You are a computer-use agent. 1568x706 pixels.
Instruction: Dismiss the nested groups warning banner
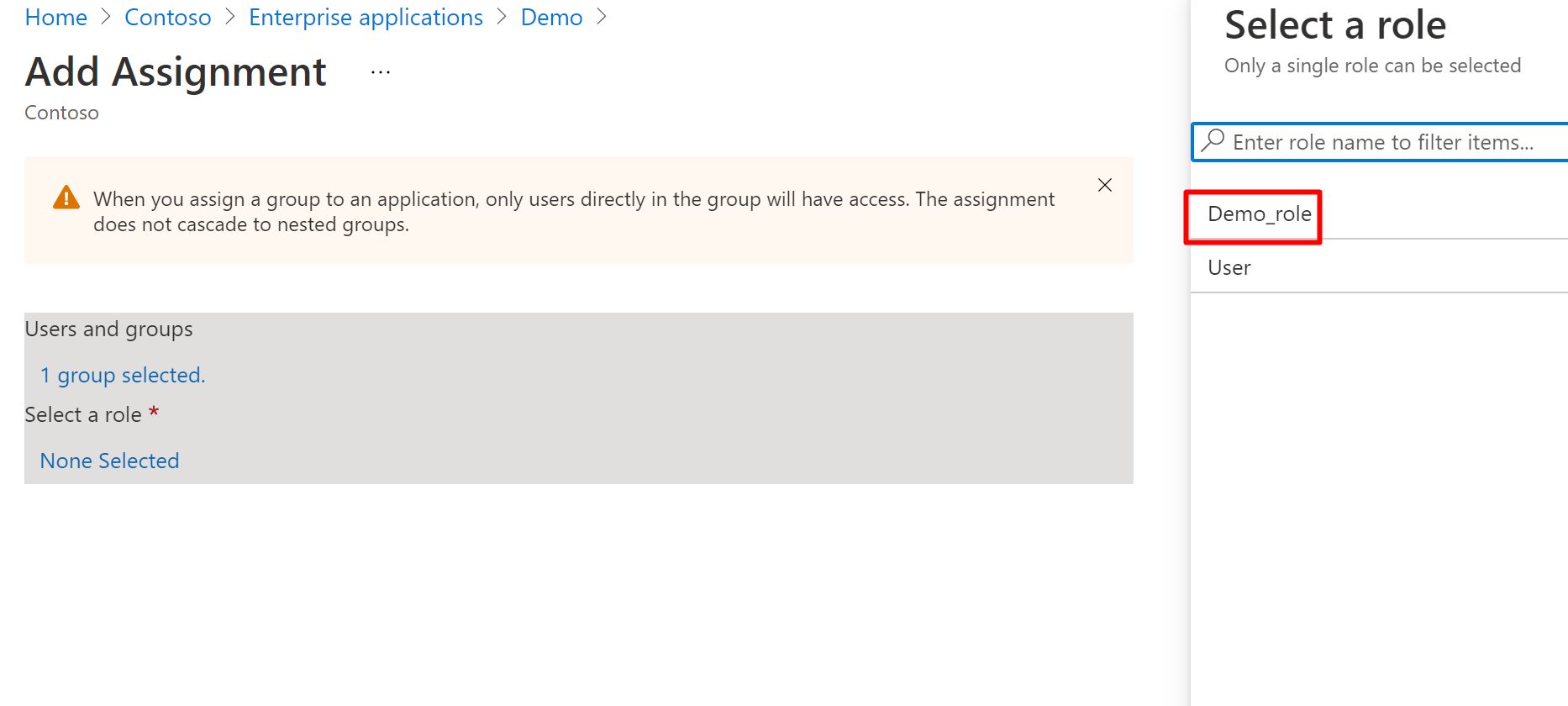1104,185
